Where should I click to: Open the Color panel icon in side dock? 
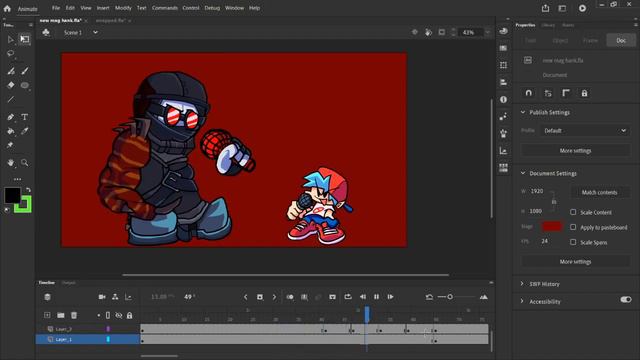click(x=504, y=31)
